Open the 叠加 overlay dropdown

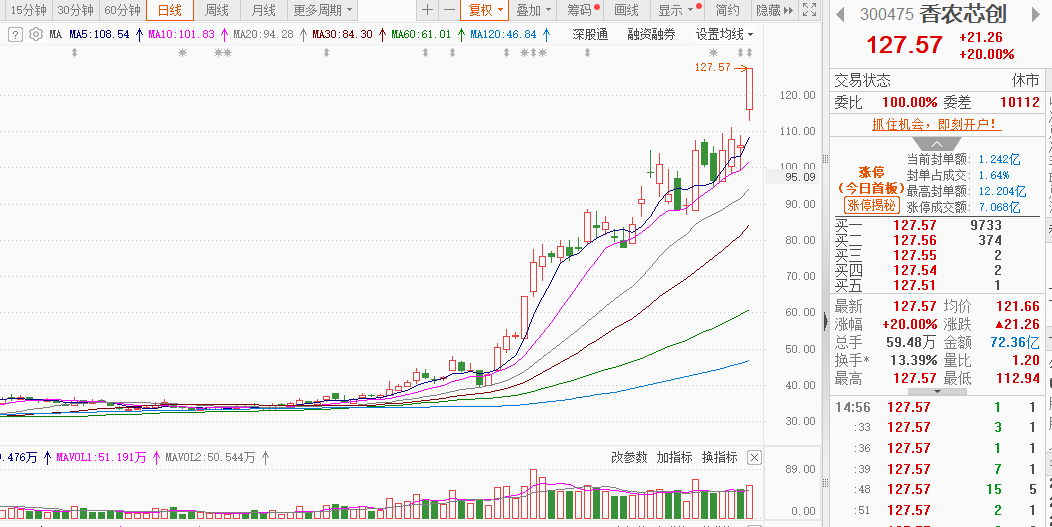pos(533,10)
